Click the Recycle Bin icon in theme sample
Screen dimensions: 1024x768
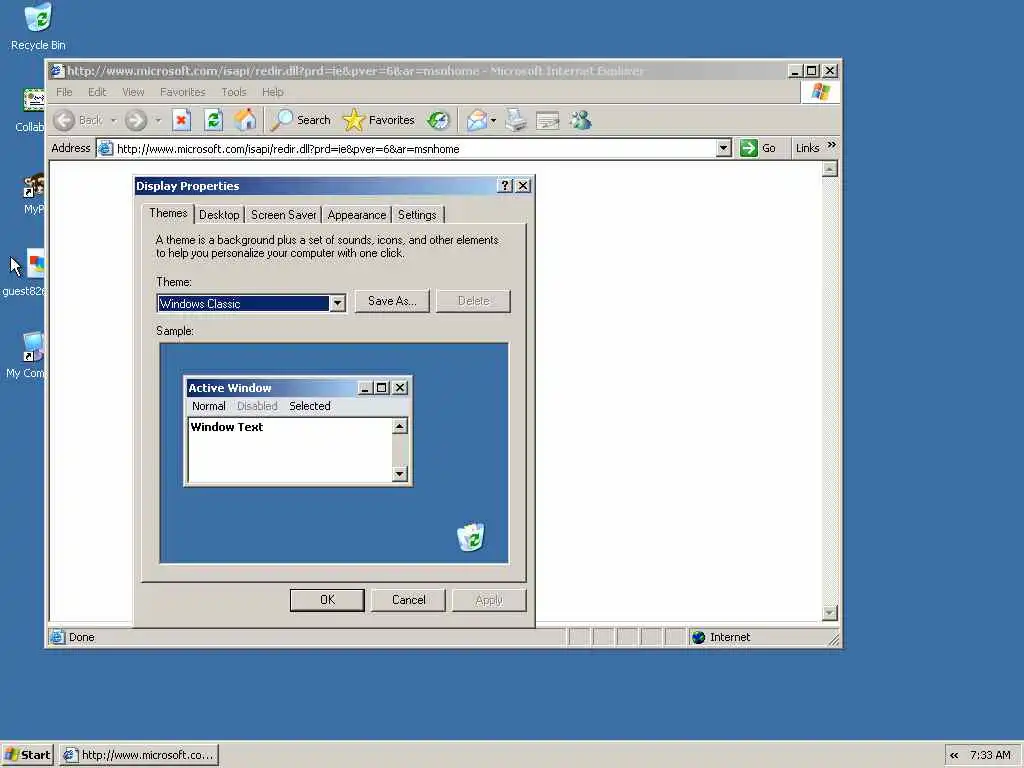[x=471, y=537]
